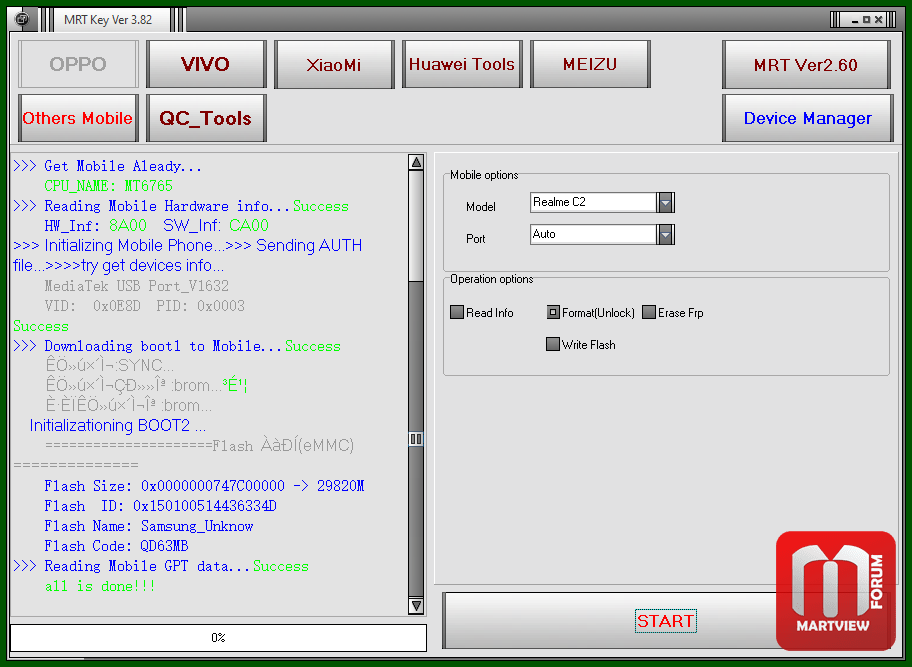
Task: Switch to the VIVO tab
Action: pos(206,64)
